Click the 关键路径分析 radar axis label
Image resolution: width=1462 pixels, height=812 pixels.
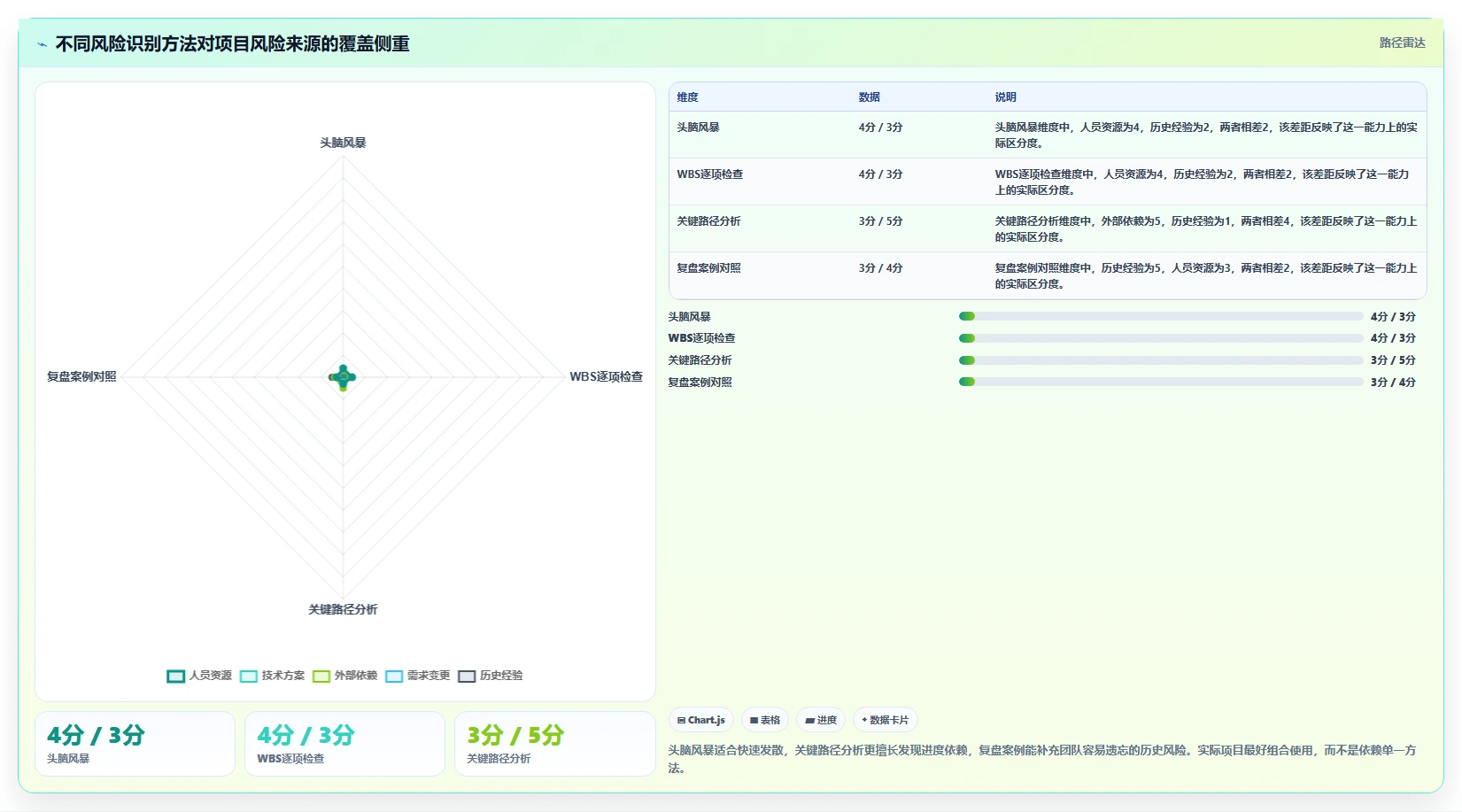click(343, 609)
